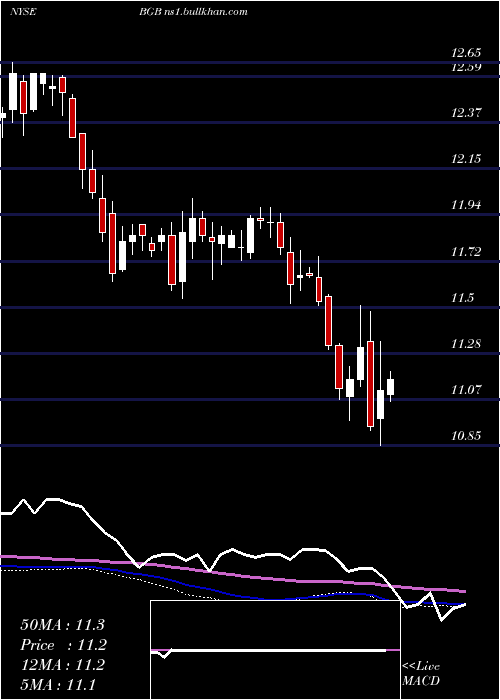Click the 12.15 price level label
Image resolution: width=500 pixels, height=700 pixels.
466,159
